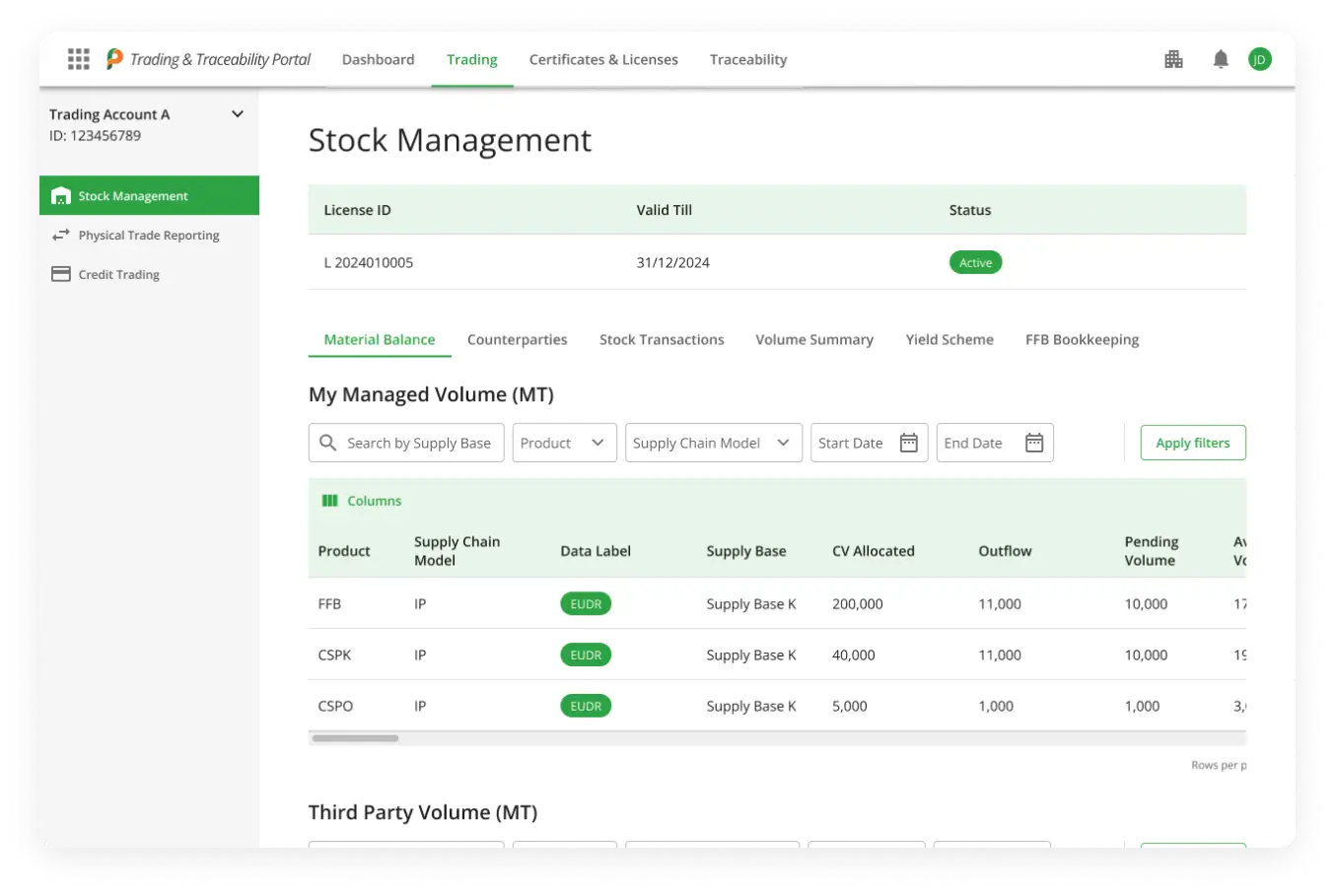Click the End Date calendar icon

[1033, 443]
